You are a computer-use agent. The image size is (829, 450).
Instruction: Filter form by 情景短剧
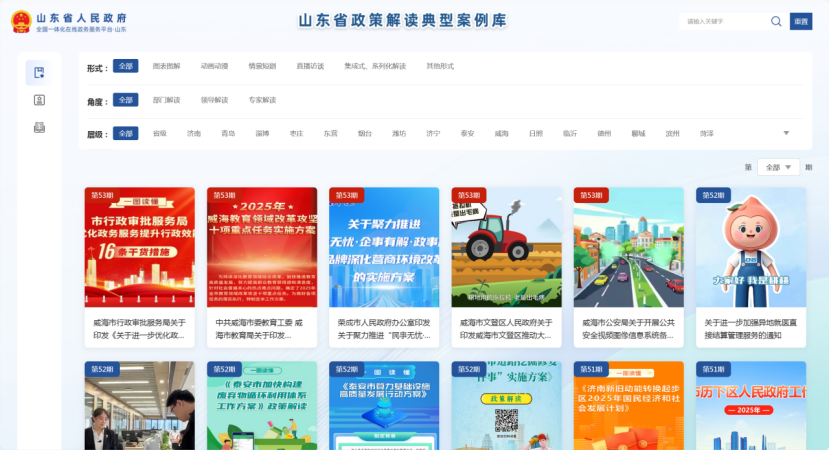coord(262,66)
